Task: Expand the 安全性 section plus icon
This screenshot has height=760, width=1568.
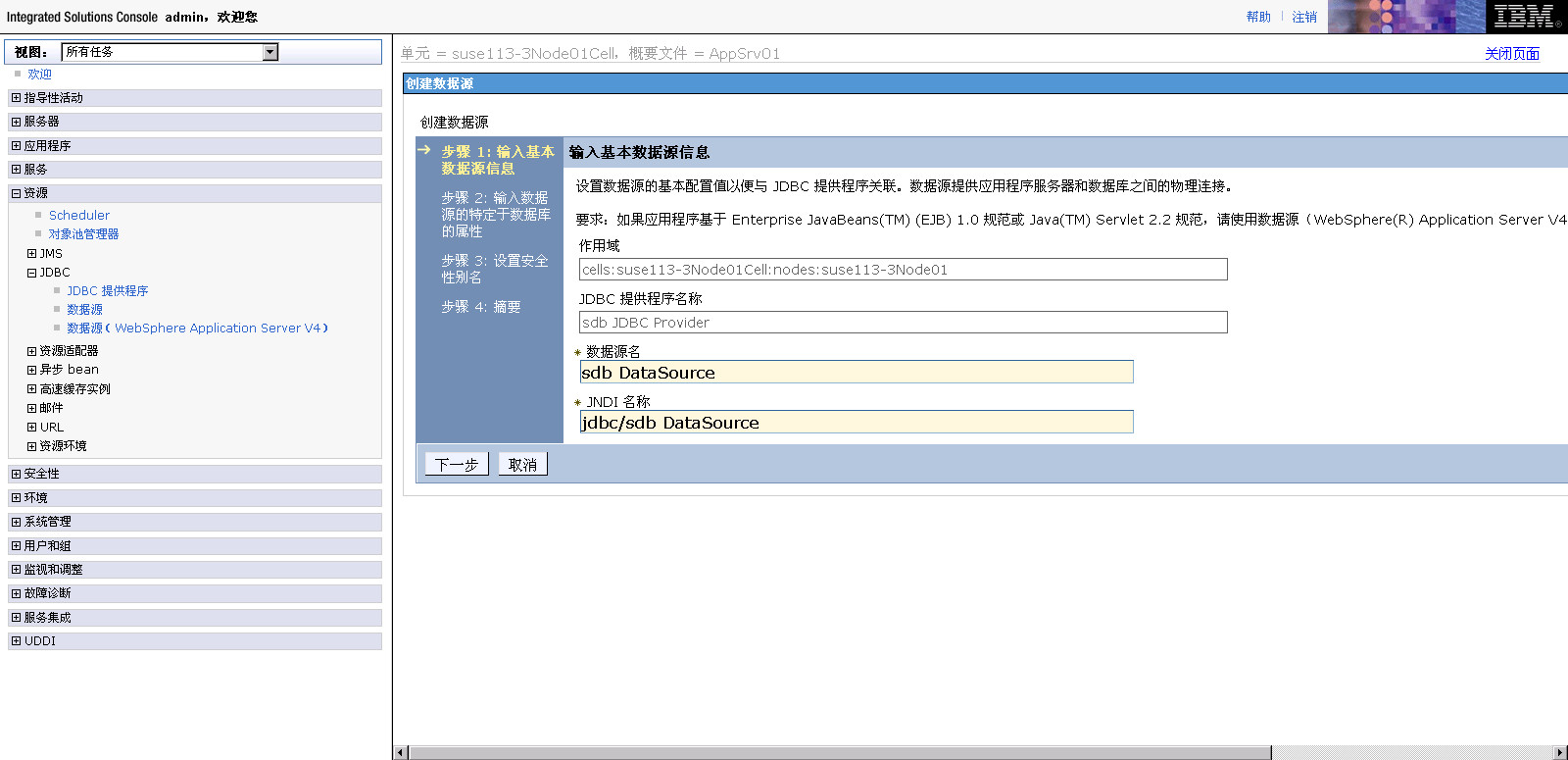Action: 16,474
